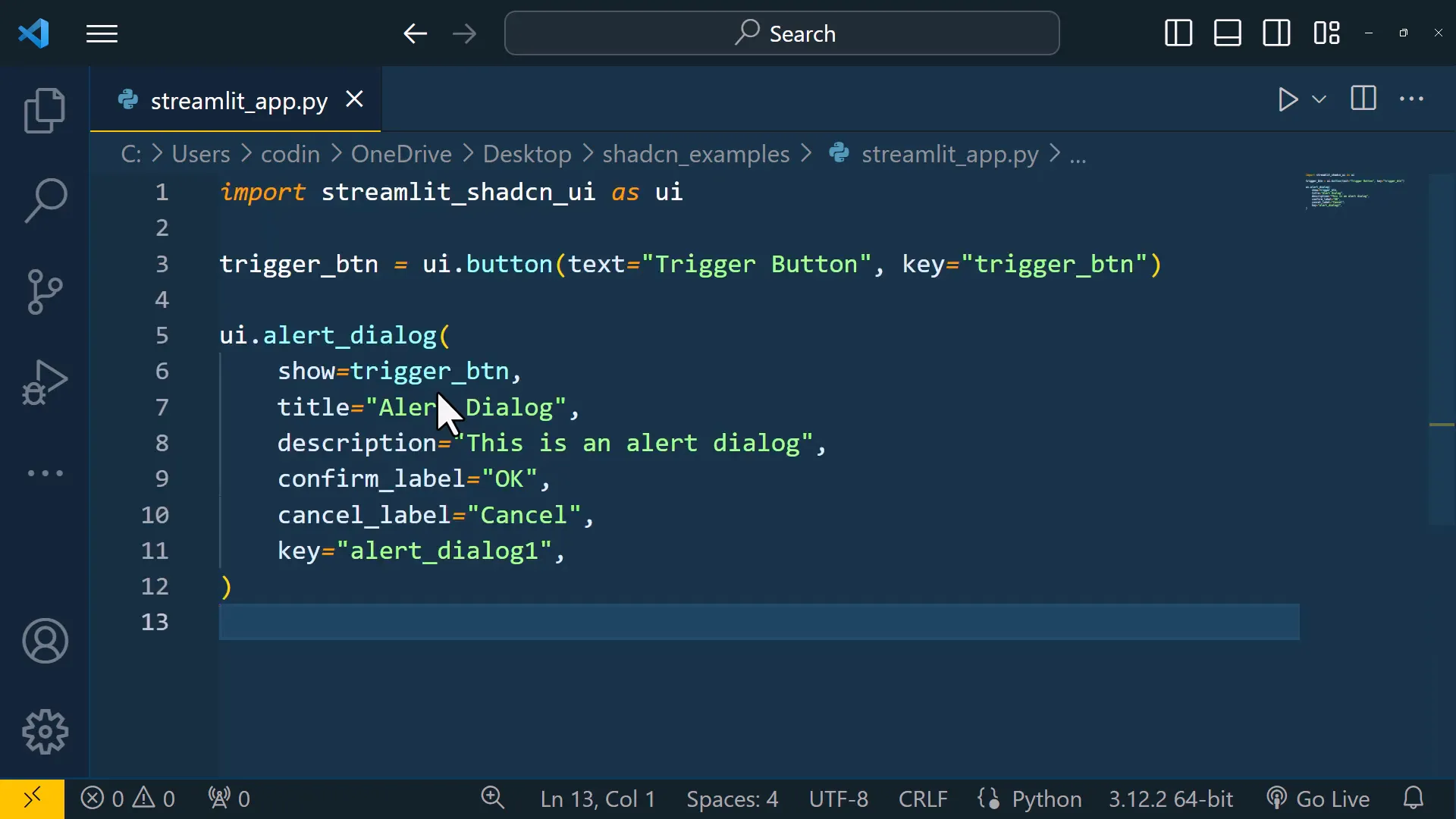This screenshot has width=1456, height=819.
Task: Toggle the bottom panel visibility
Action: coord(1227,33)
